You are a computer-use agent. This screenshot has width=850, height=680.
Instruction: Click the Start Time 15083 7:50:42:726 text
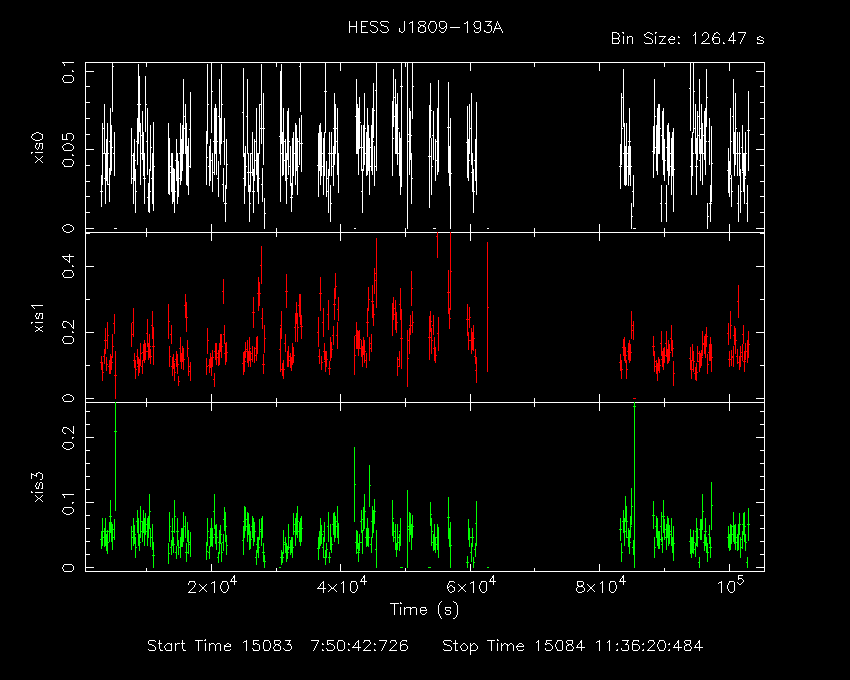(278, 646)
